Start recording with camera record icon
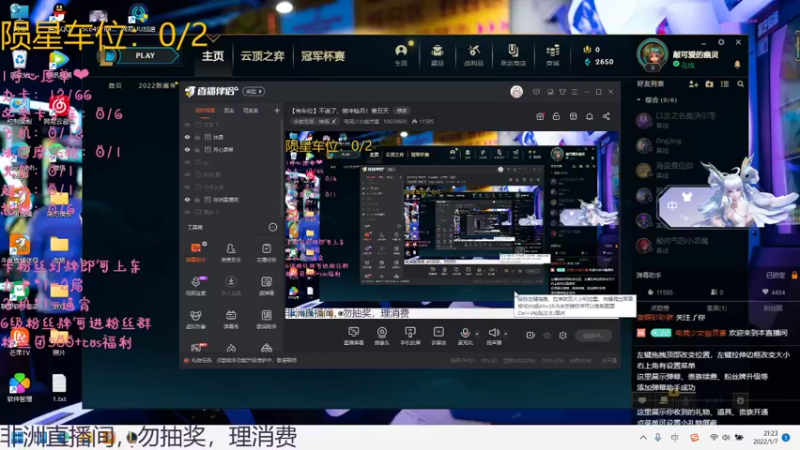The width and height of the screenshot is (800, 450). (531, 335)
